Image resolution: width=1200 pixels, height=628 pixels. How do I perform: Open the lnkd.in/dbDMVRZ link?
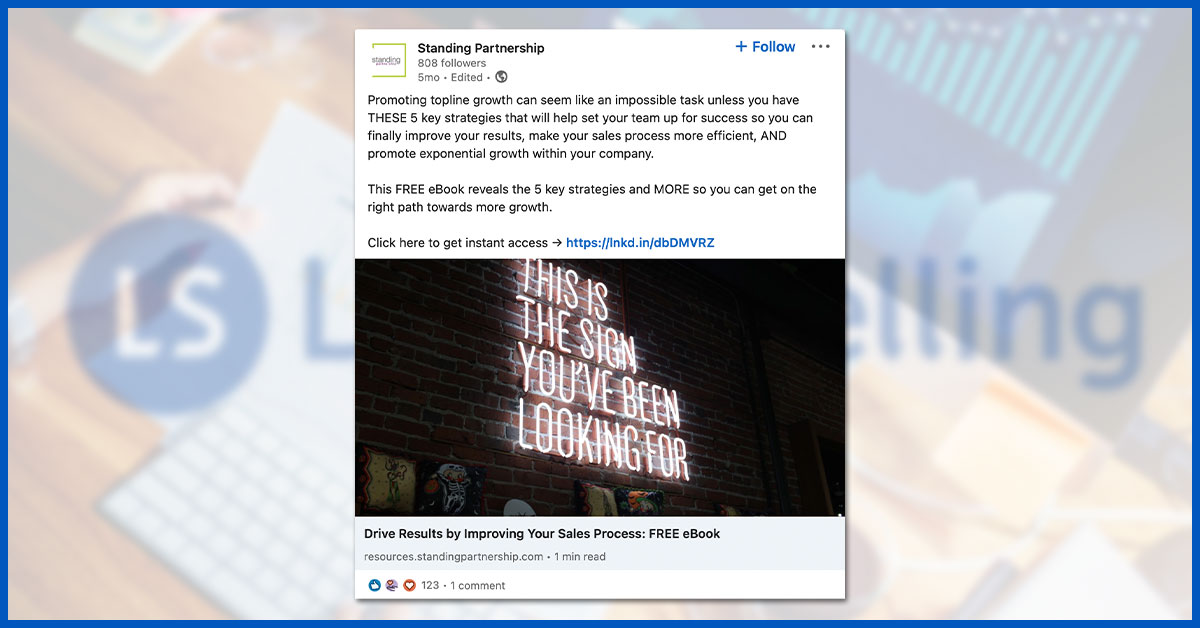click(640, 243)
